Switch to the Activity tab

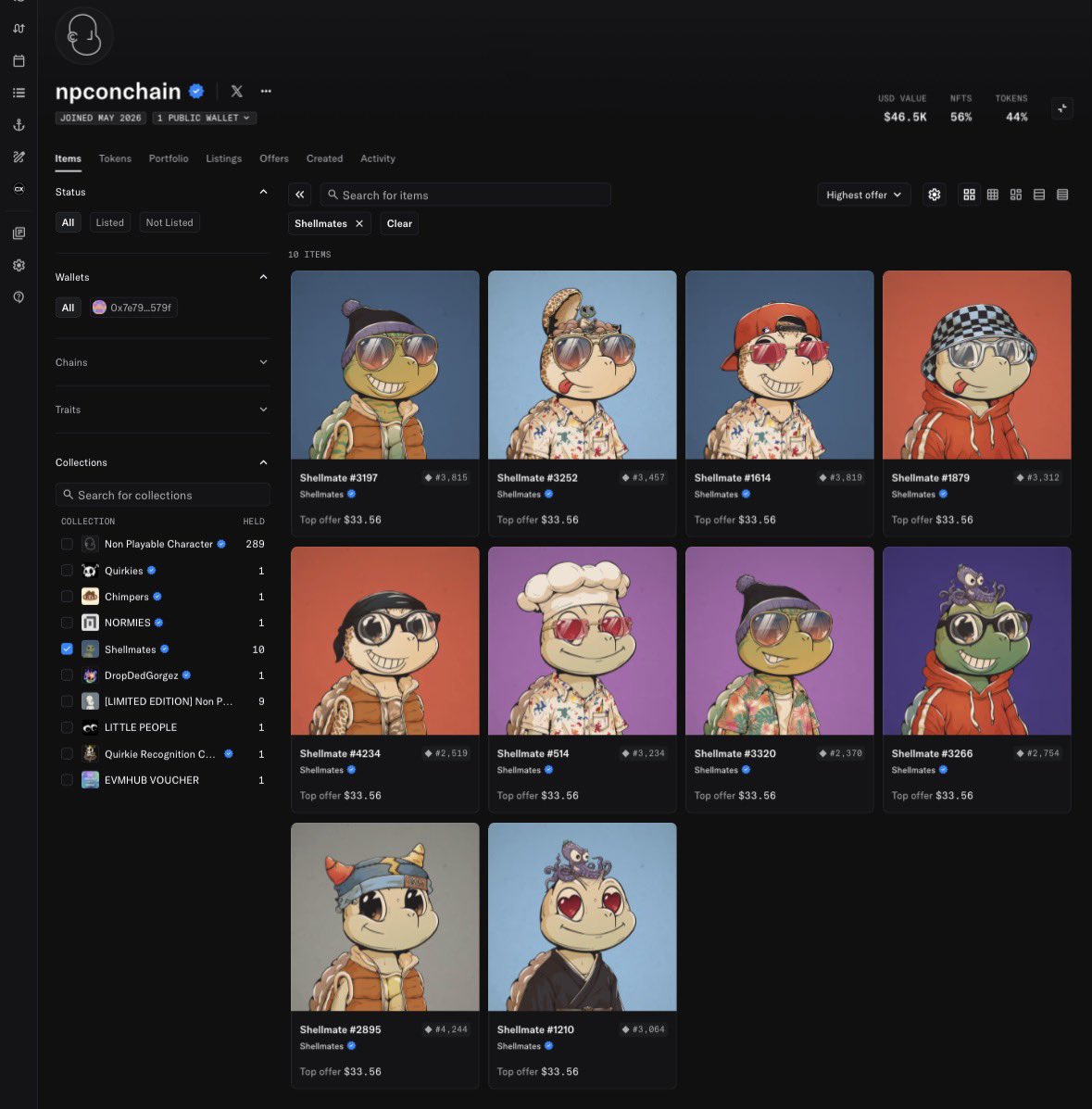click(x=378, y=158)
